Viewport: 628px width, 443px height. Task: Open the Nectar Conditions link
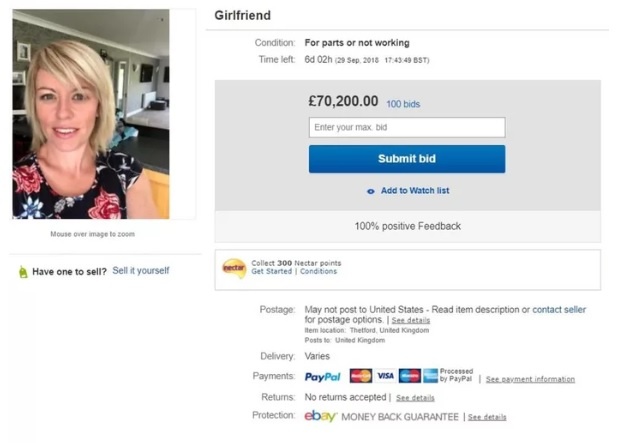(319, 272)
